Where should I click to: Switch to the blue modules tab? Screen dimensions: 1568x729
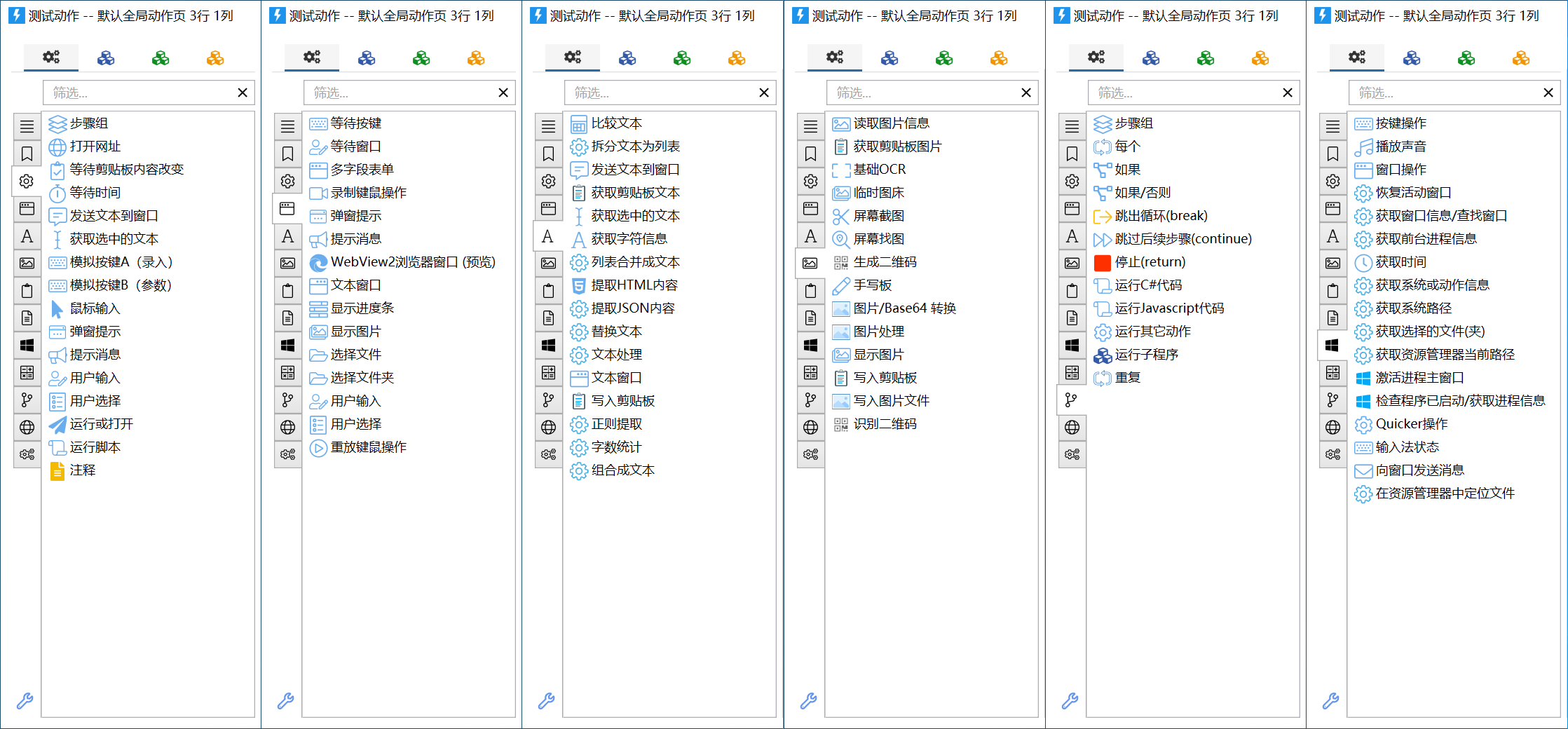tap(107, 57)
